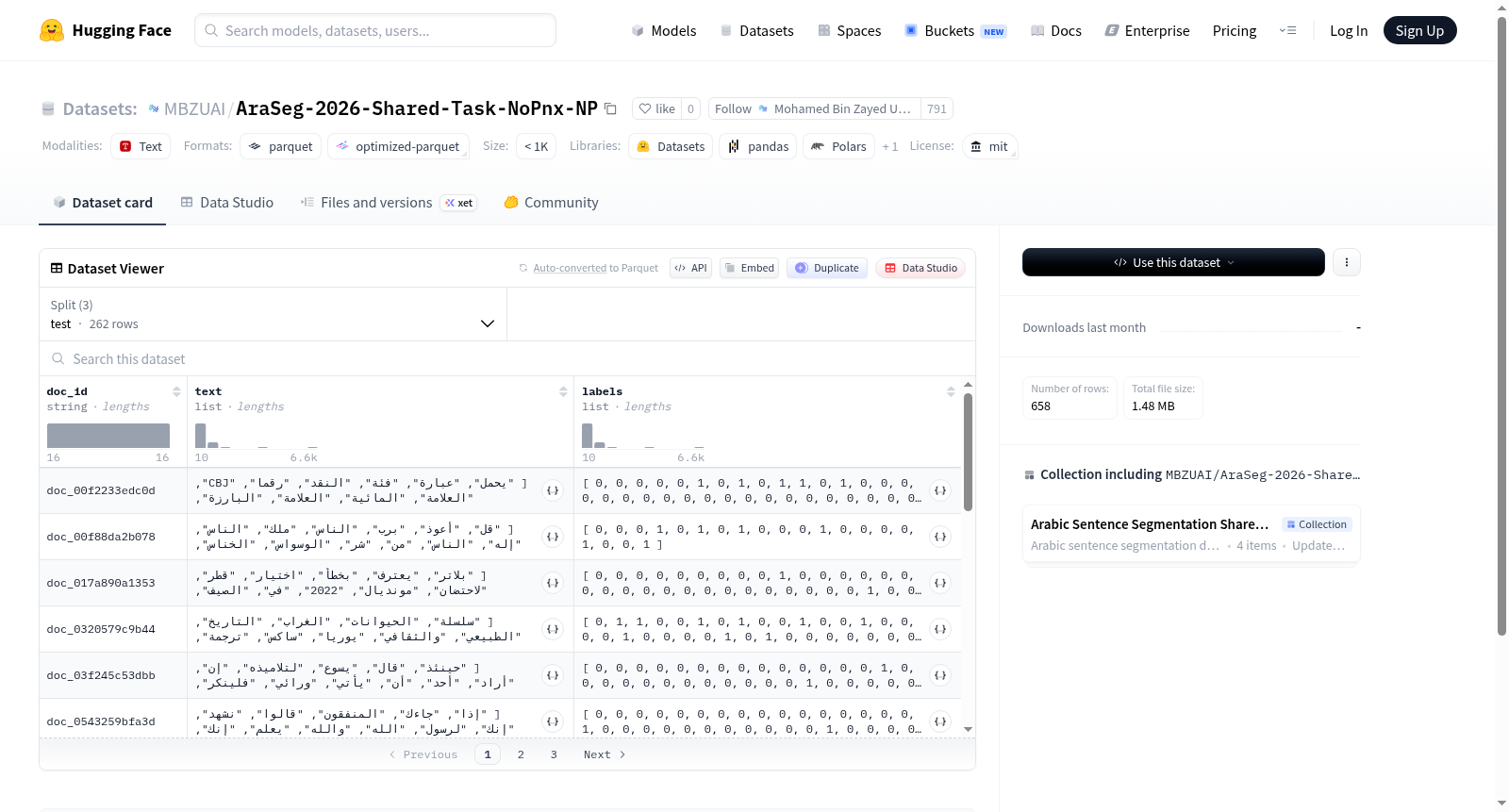
Task: Sort by the doc_id column arrows
Action: 176,391
